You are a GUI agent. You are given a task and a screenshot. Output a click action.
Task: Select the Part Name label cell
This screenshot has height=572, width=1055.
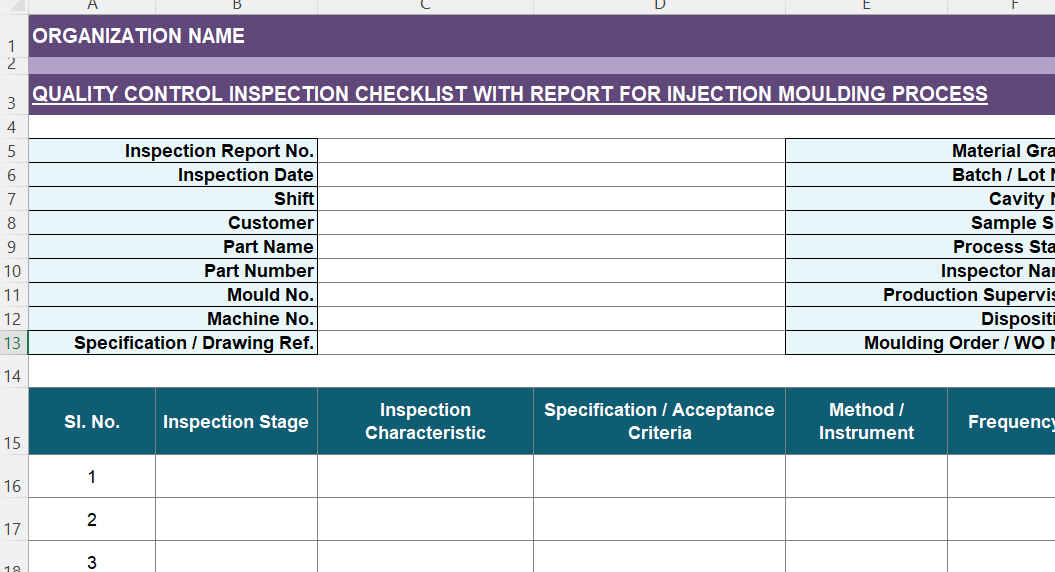tap(172, 247)
